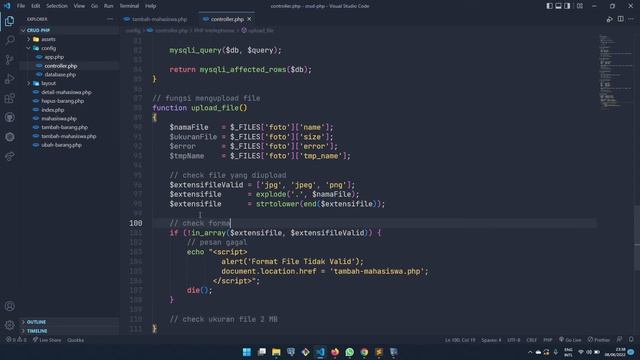Open the notifications bell in the status bar
Screen dimensions: 640x360
(631, 340)
